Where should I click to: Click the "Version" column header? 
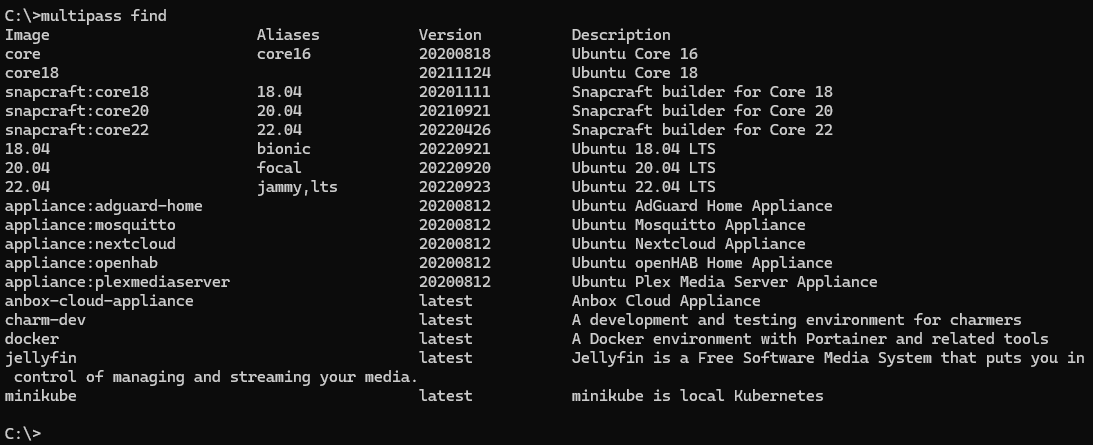pyautogui.click(x=450, y=35)
